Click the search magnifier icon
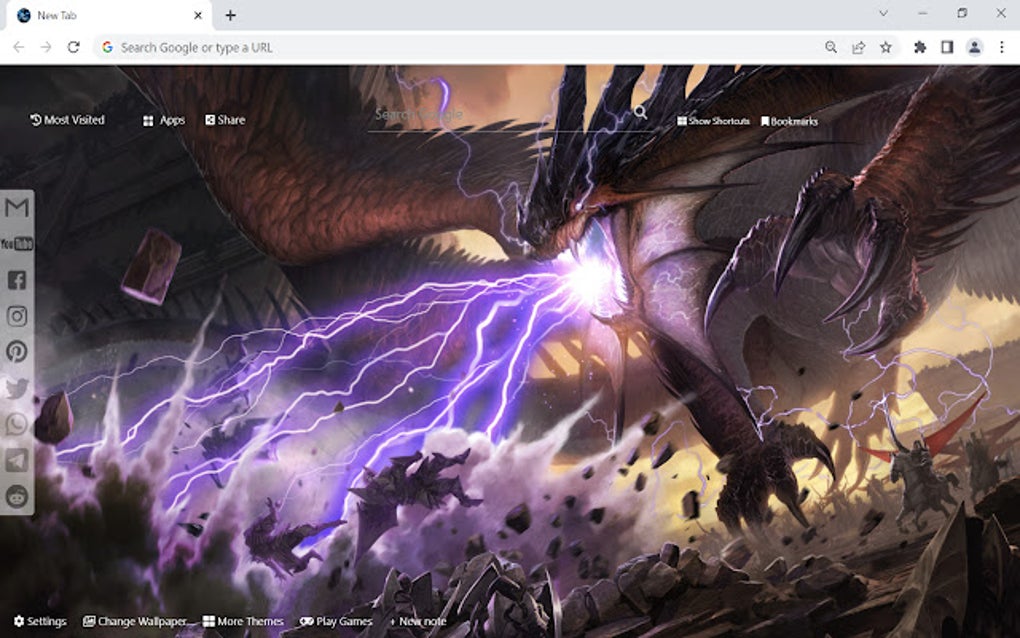Screen dimensions: 1020x638 (640, 113)
